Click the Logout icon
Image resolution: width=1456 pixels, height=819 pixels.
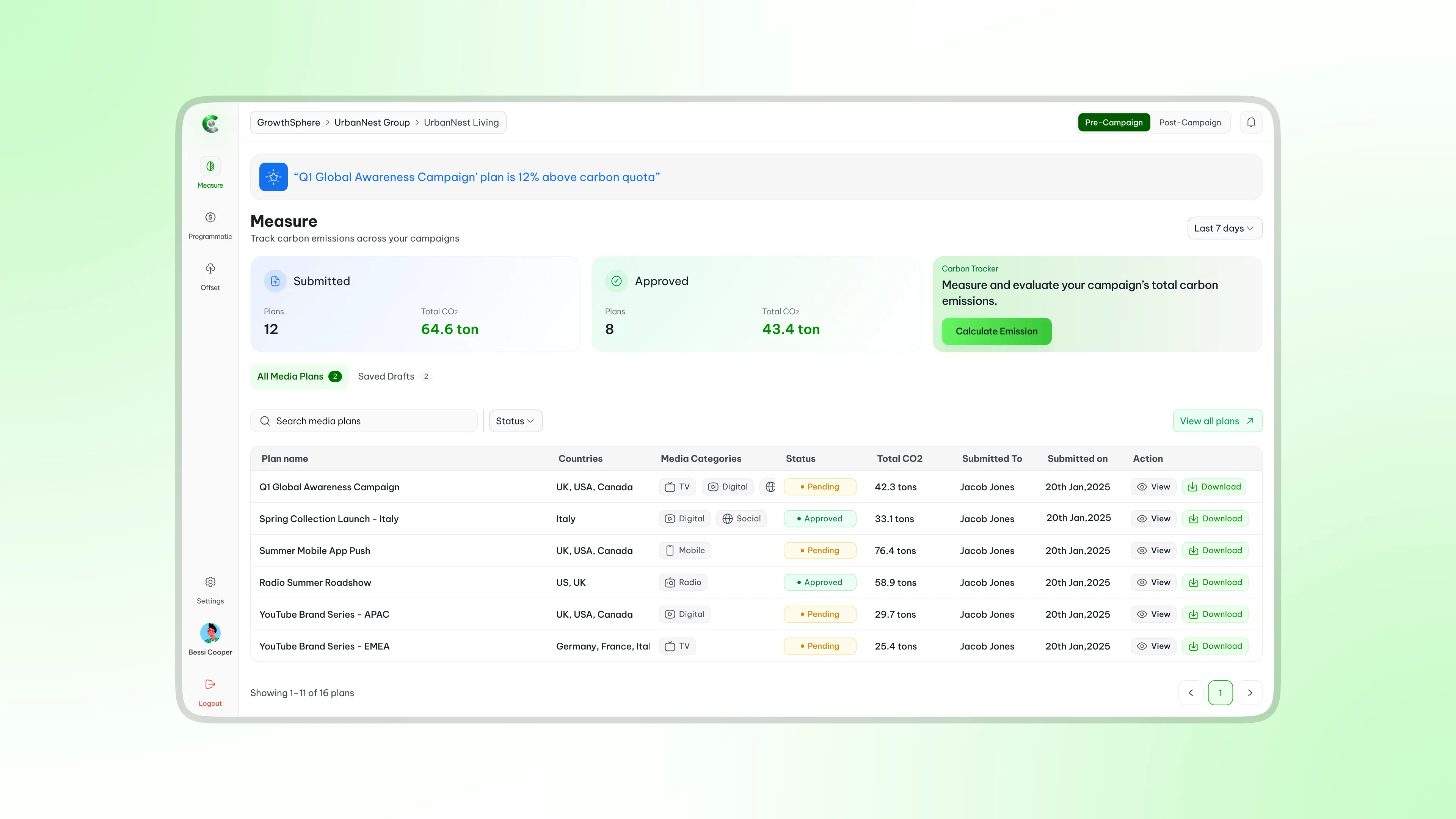[210, 684]
